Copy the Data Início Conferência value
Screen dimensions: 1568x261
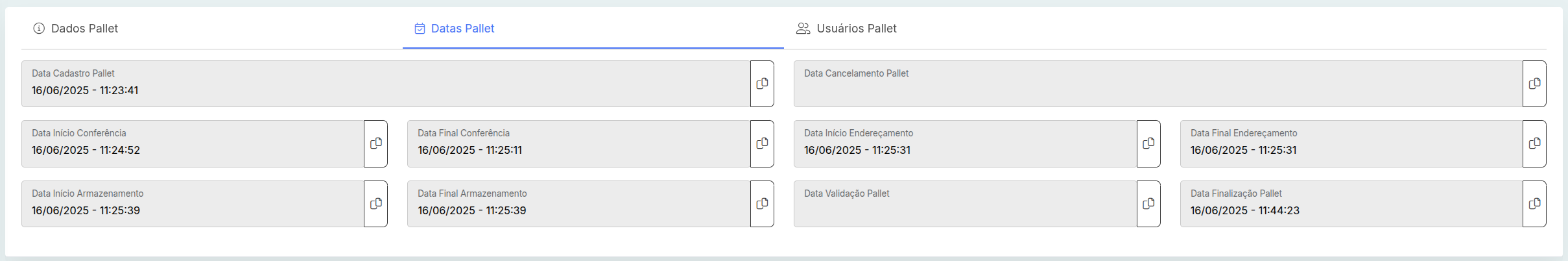point(375,143)
